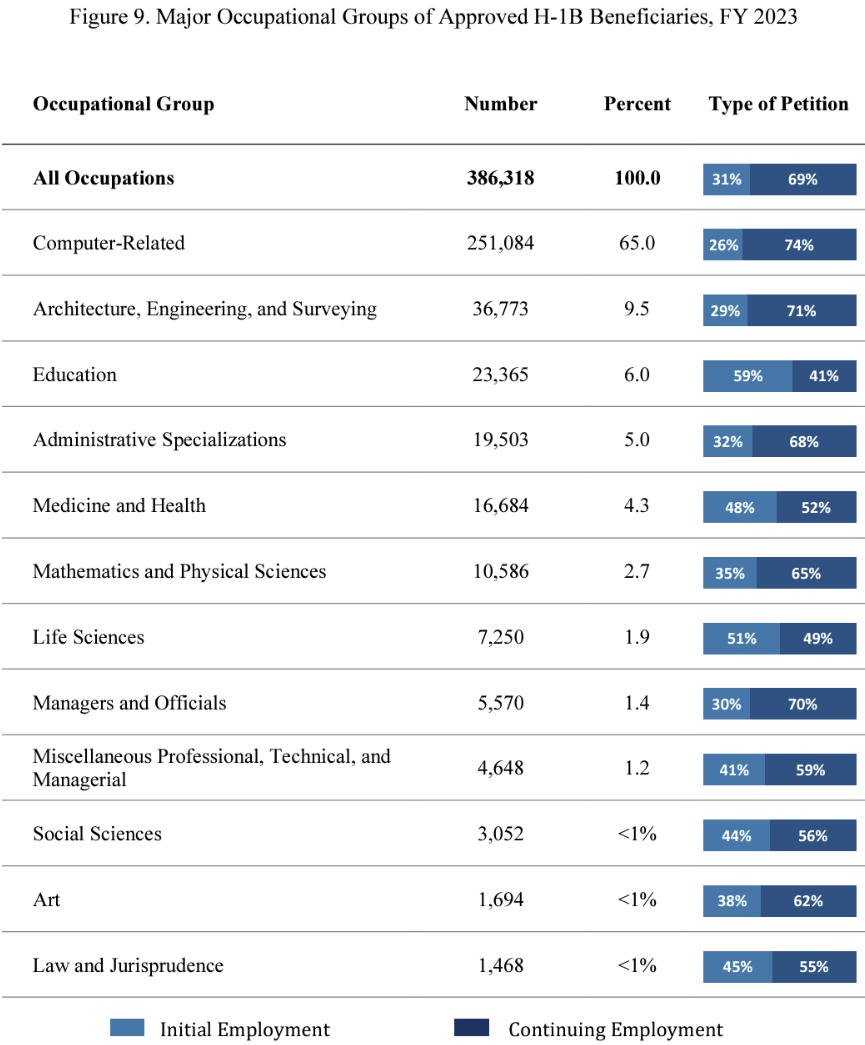Select the Law and Jurisprudence row label
Viewport: 865px width, 1045px height.
pyautogui.click(x=128, y=966)
